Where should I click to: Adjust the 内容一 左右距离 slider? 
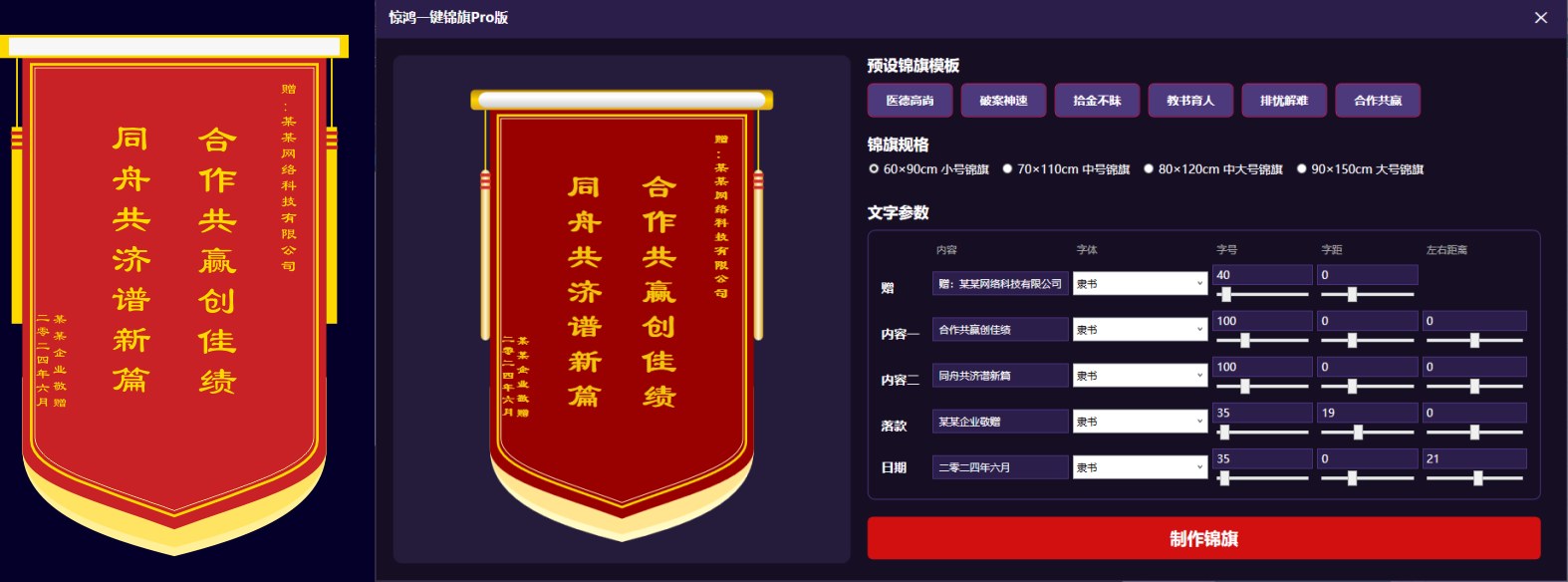1474,341
